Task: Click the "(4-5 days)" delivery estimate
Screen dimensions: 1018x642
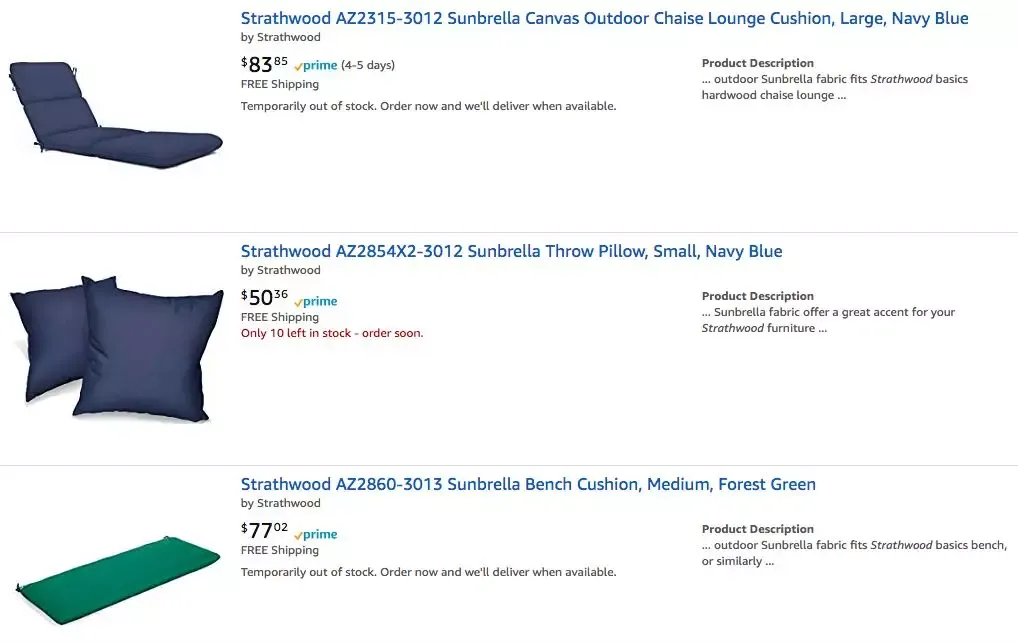Action: 368,66
